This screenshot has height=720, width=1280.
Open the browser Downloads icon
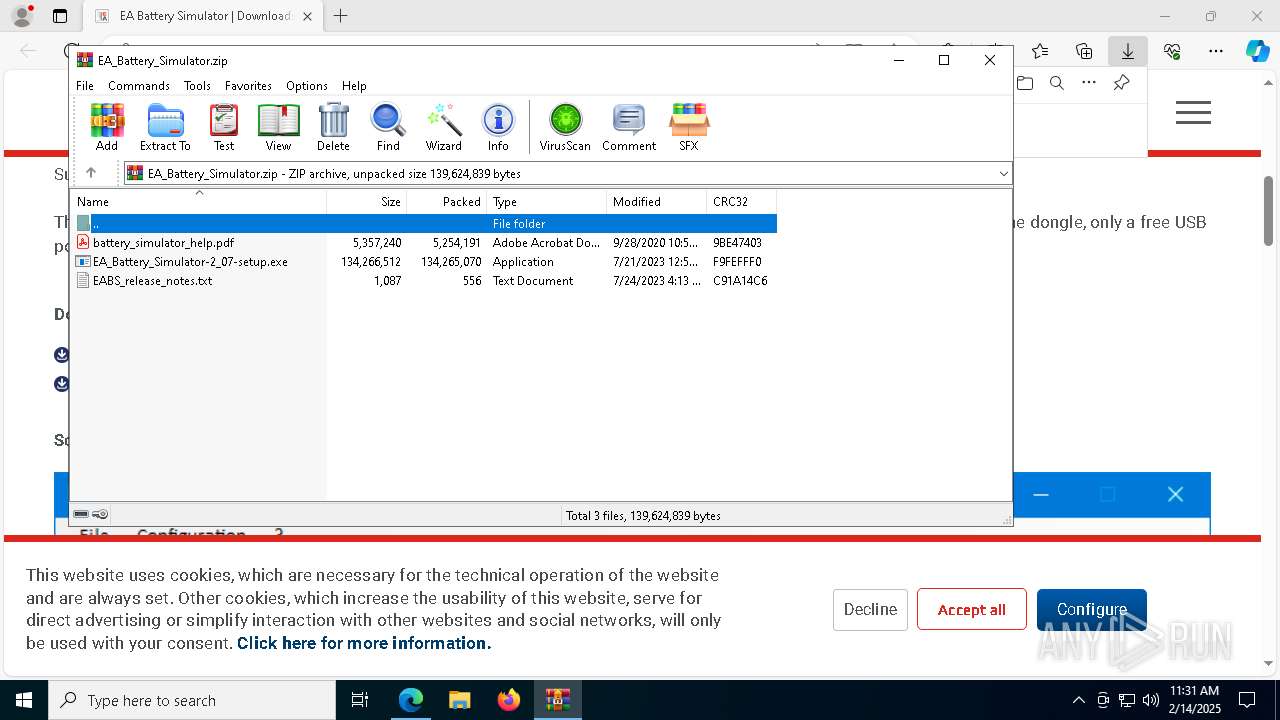[x=1127, y=51]
